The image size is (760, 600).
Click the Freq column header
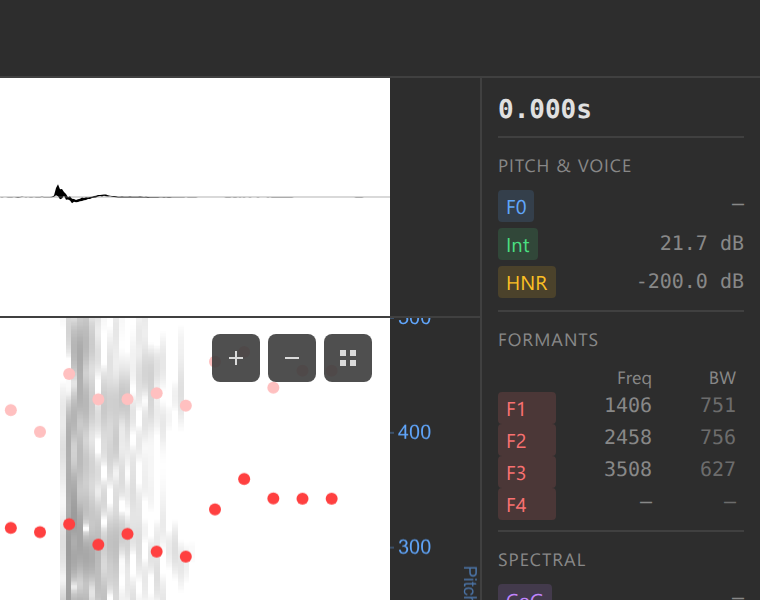pyautogui.click(x=634, y=378)
